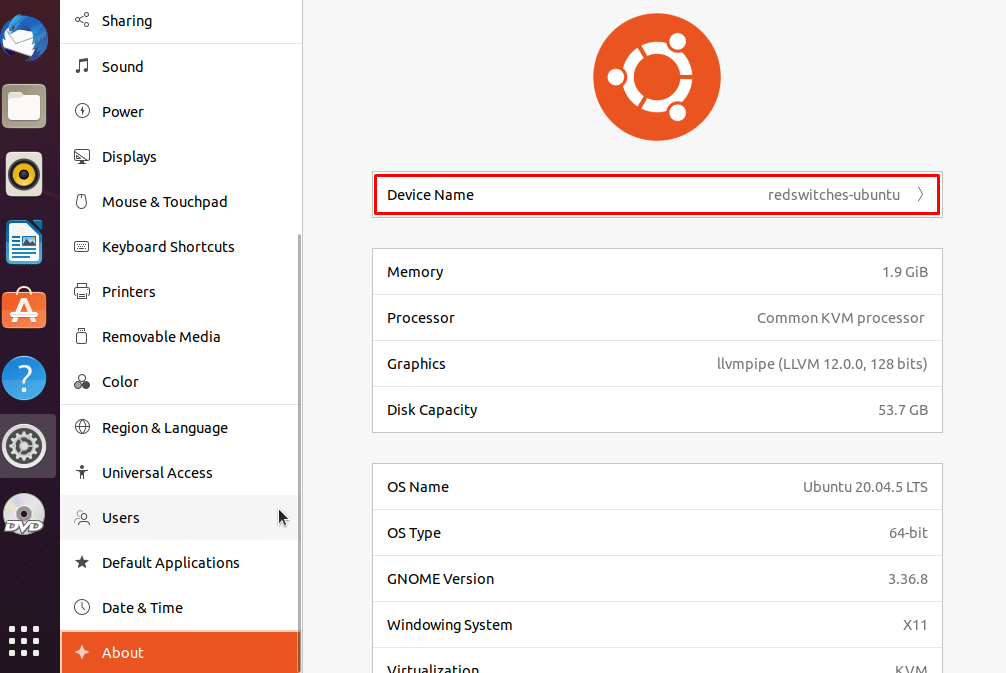Click the OS Name row label

(418, 486)
